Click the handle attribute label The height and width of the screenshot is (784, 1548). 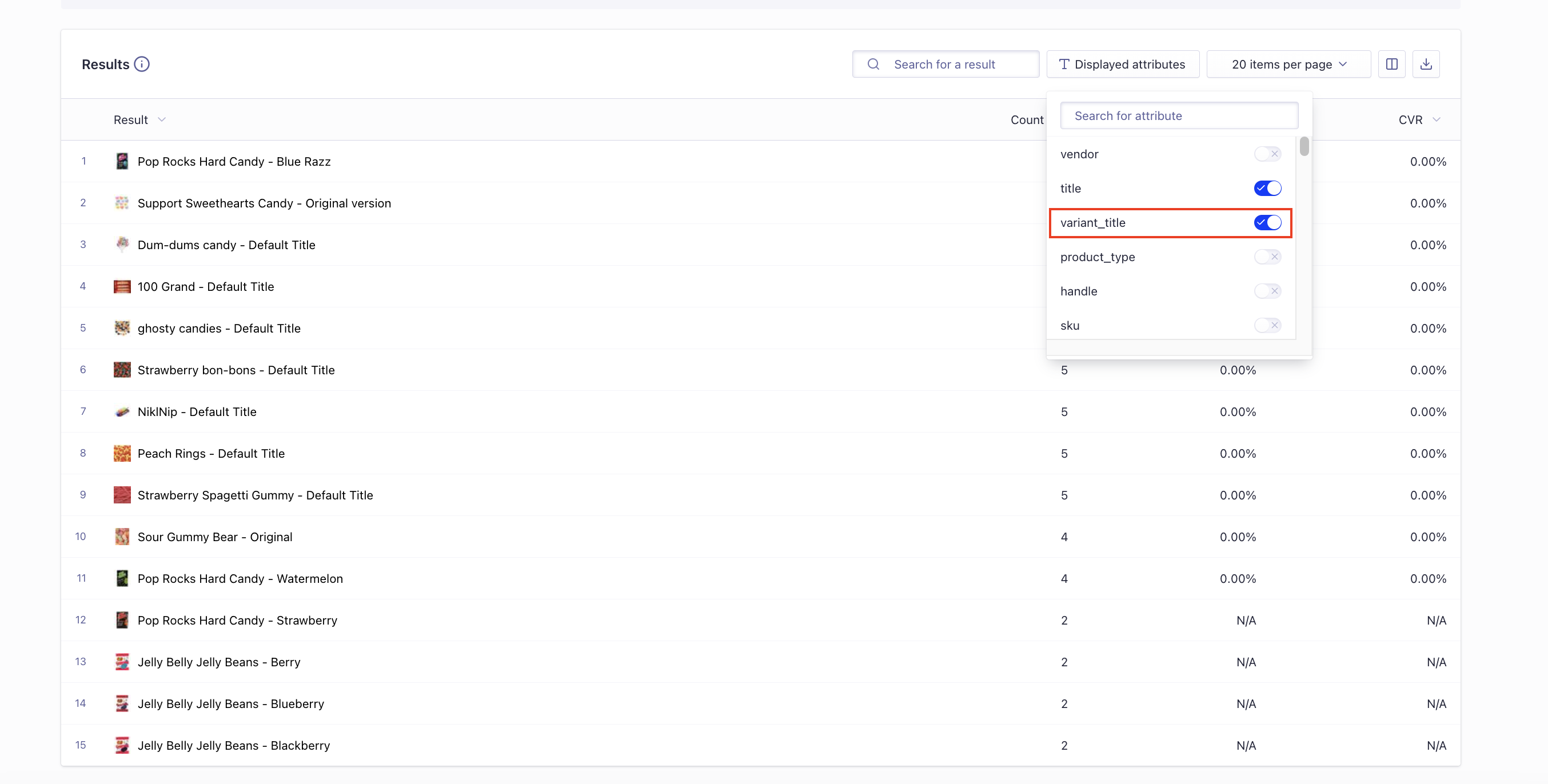point(1078,291)
